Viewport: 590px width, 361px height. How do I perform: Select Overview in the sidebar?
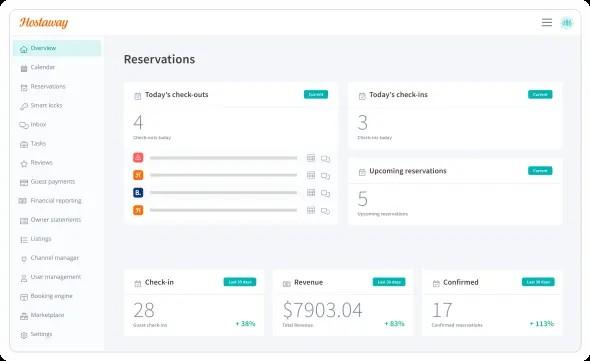(x=57, y=48)
